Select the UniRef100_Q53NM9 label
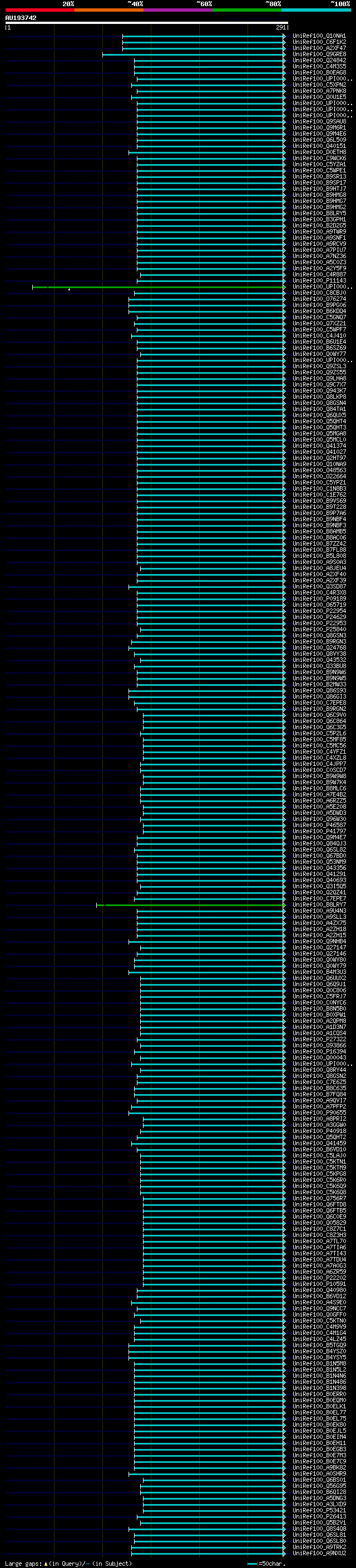Viewport: 356px width, 1568px height. coord(319,862)
